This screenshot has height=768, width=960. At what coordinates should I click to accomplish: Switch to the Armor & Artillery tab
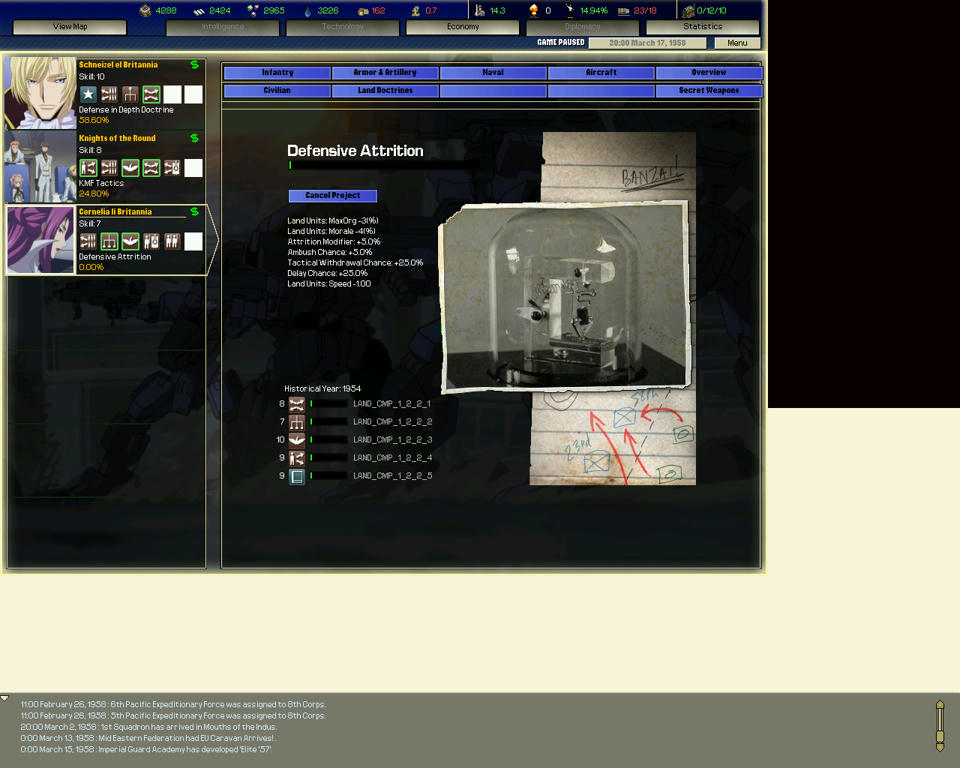[x=385, y=73]
